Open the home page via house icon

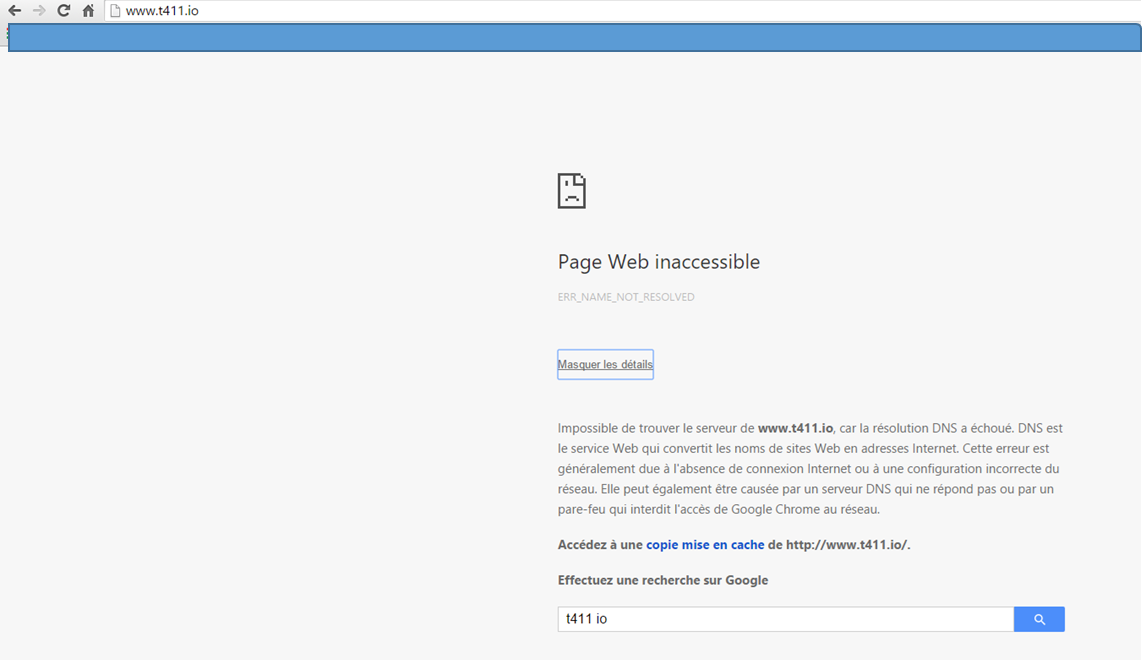click(88, 11)
